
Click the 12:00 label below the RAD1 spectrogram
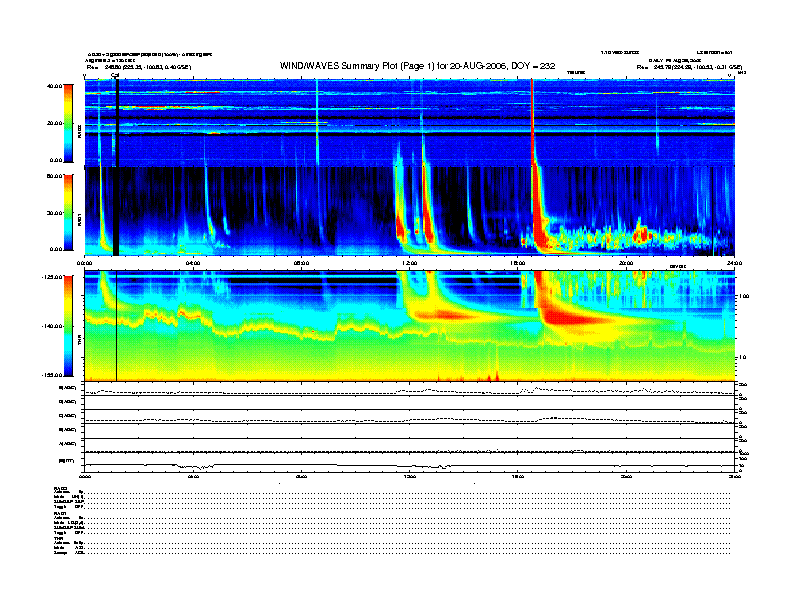coord(410,263)
